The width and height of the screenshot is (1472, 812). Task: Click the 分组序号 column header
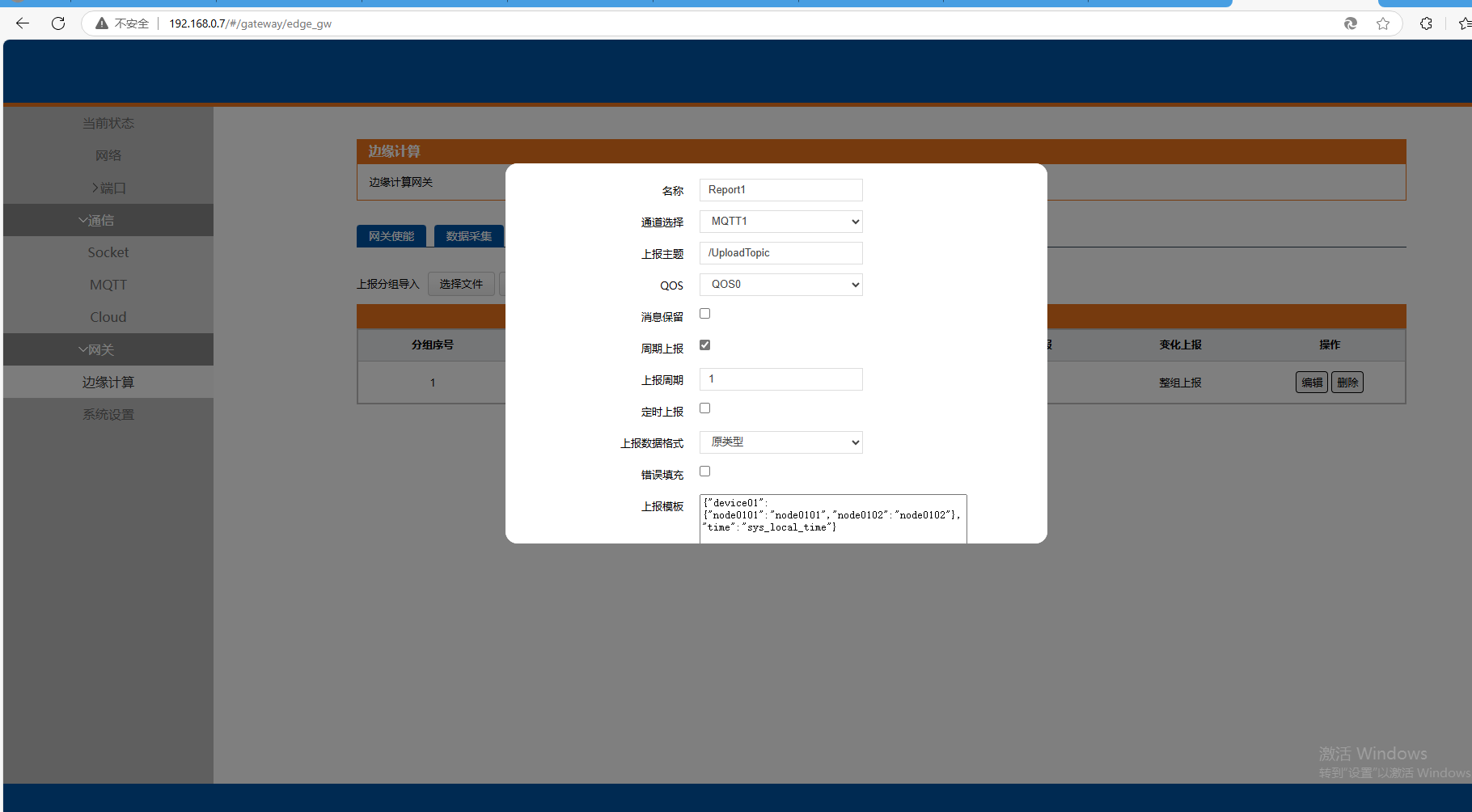(x=433, y=345)
